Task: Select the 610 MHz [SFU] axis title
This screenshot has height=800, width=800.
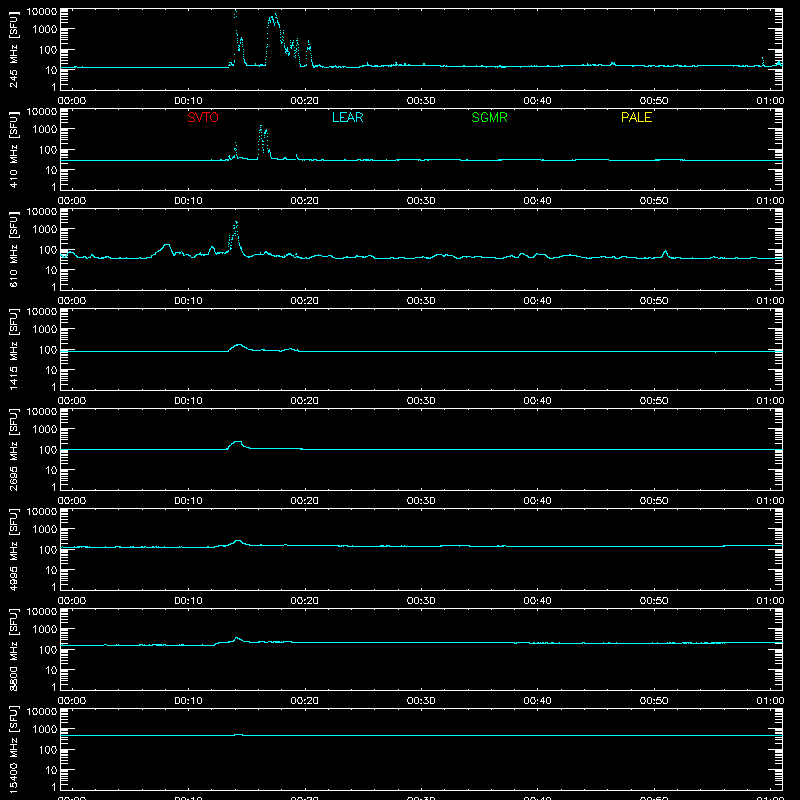Action: pos(14,249)
